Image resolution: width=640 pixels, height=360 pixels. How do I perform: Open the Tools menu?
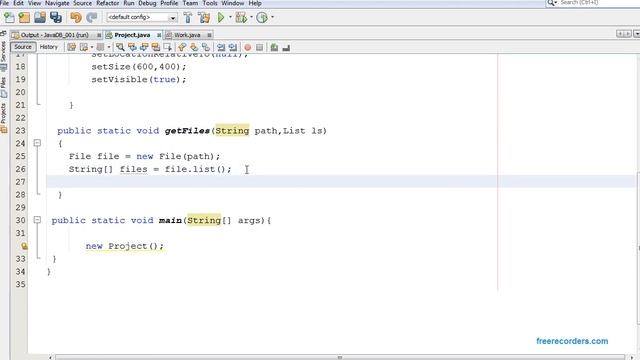coord(210,3)
